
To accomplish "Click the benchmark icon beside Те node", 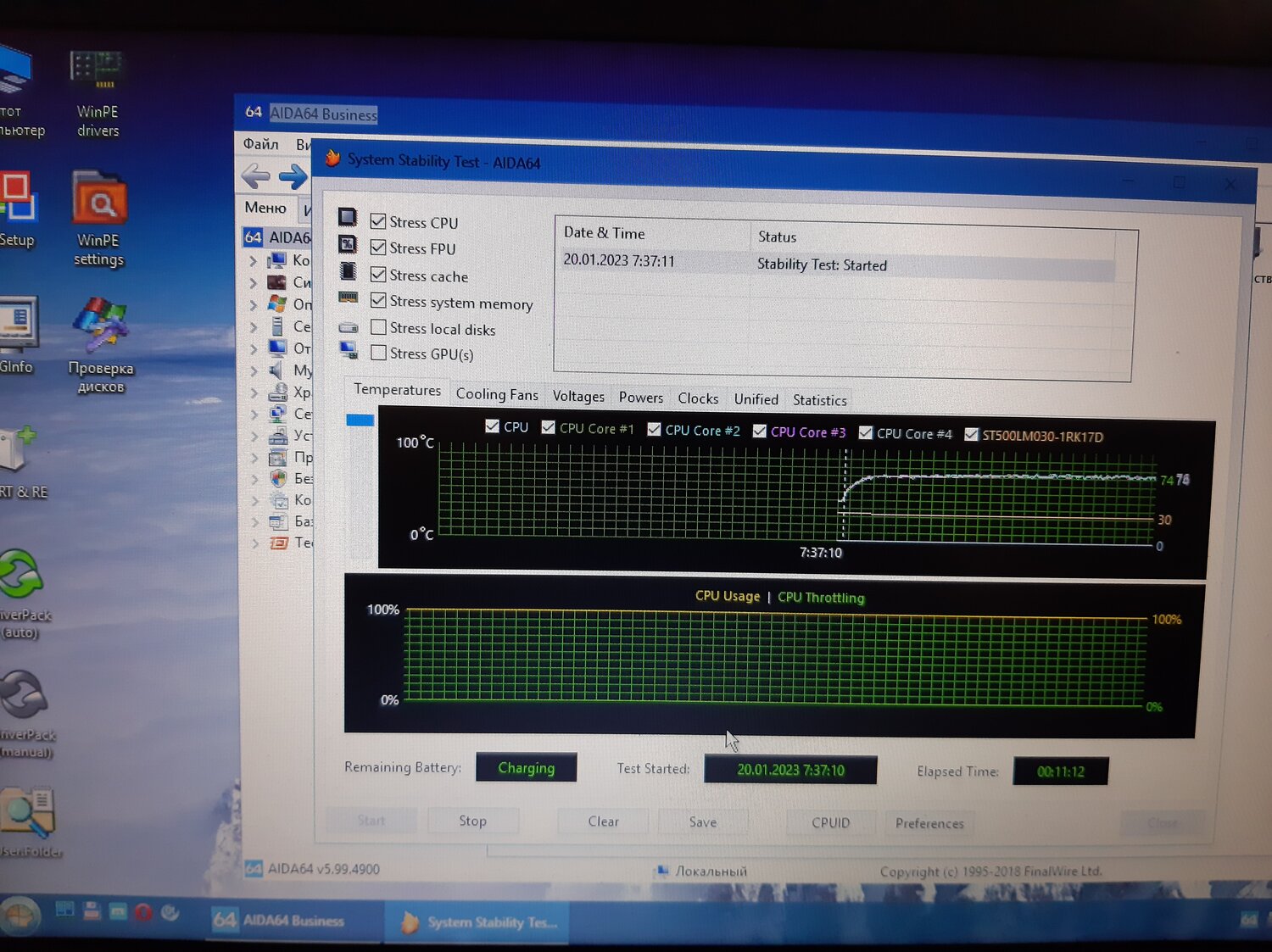I will 279,543.
